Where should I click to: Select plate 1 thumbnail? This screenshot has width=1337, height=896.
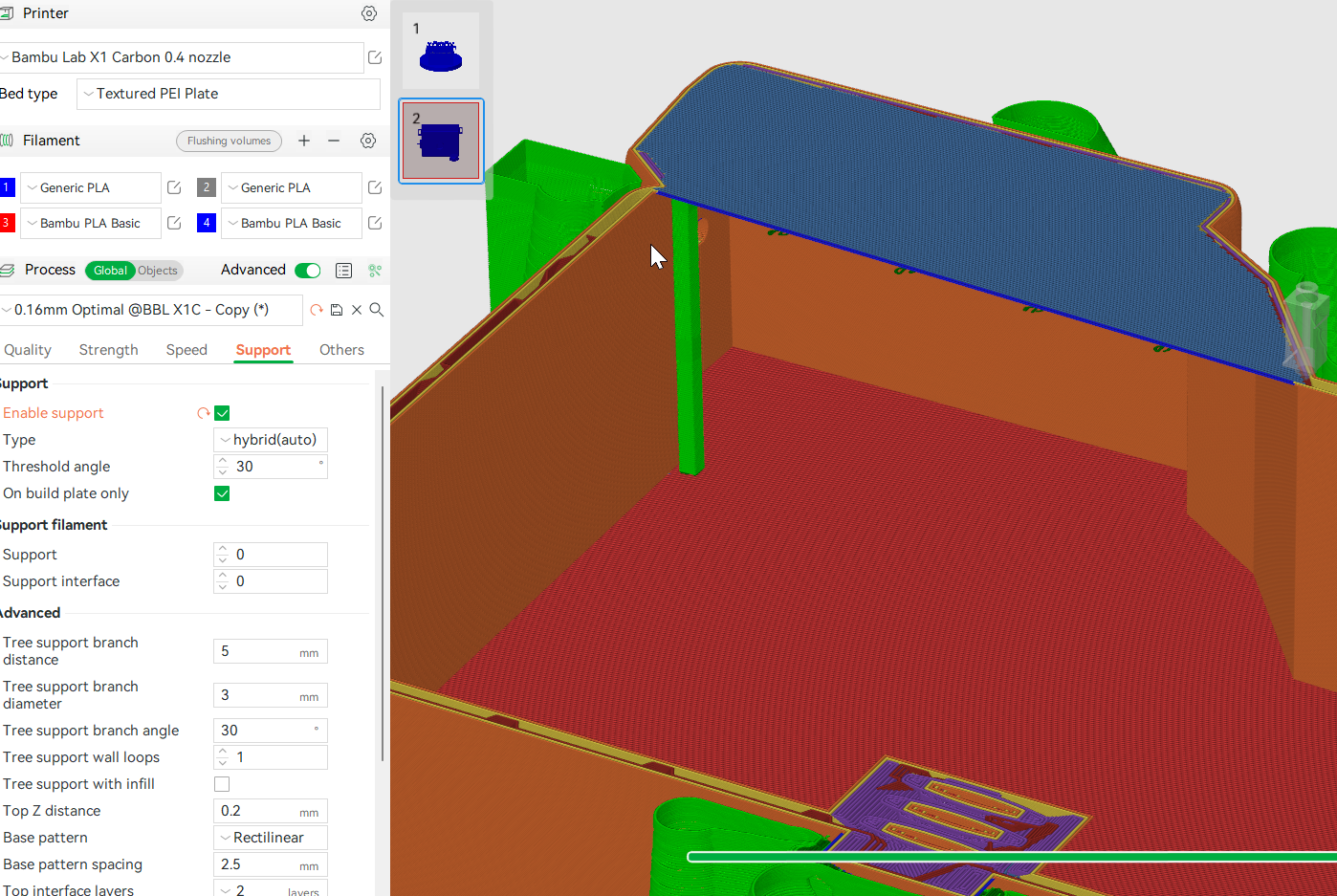[x=441, y=50]
